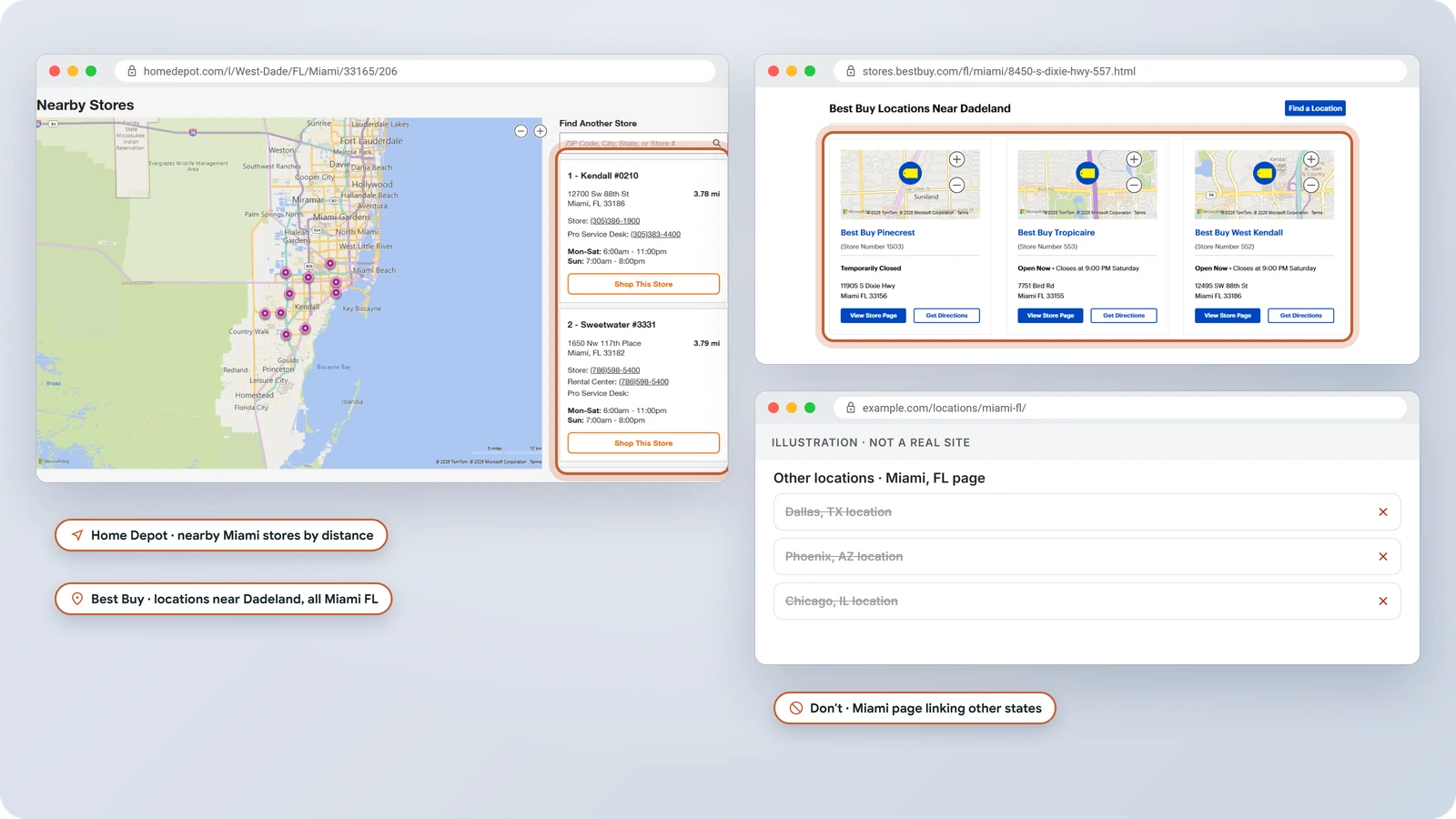The image size is (1456, 819).
Task: Click the Sweetwater Rental Center phone number
Action: coord(643,382)
